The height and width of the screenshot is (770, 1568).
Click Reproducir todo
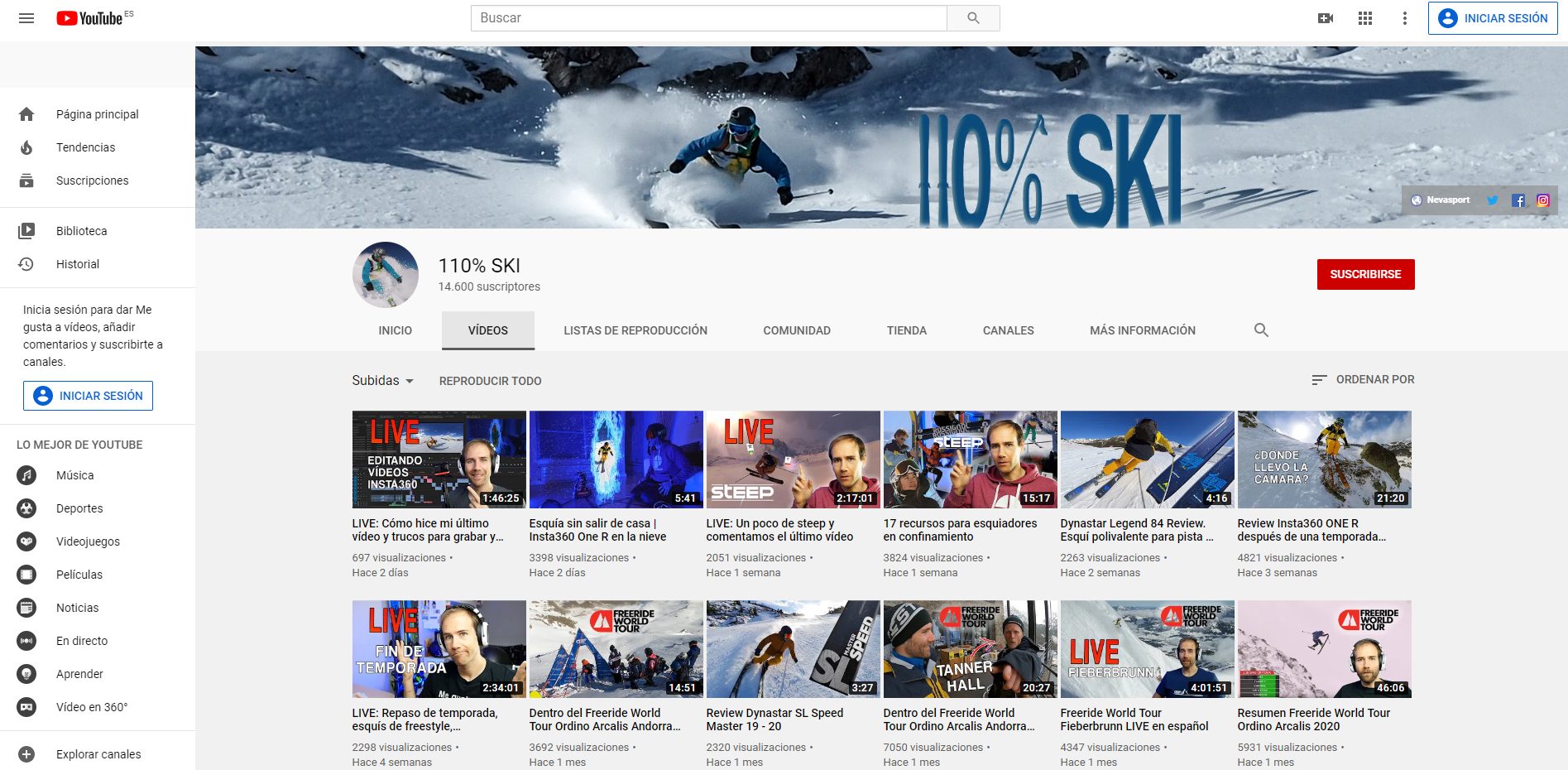point(490,381)
